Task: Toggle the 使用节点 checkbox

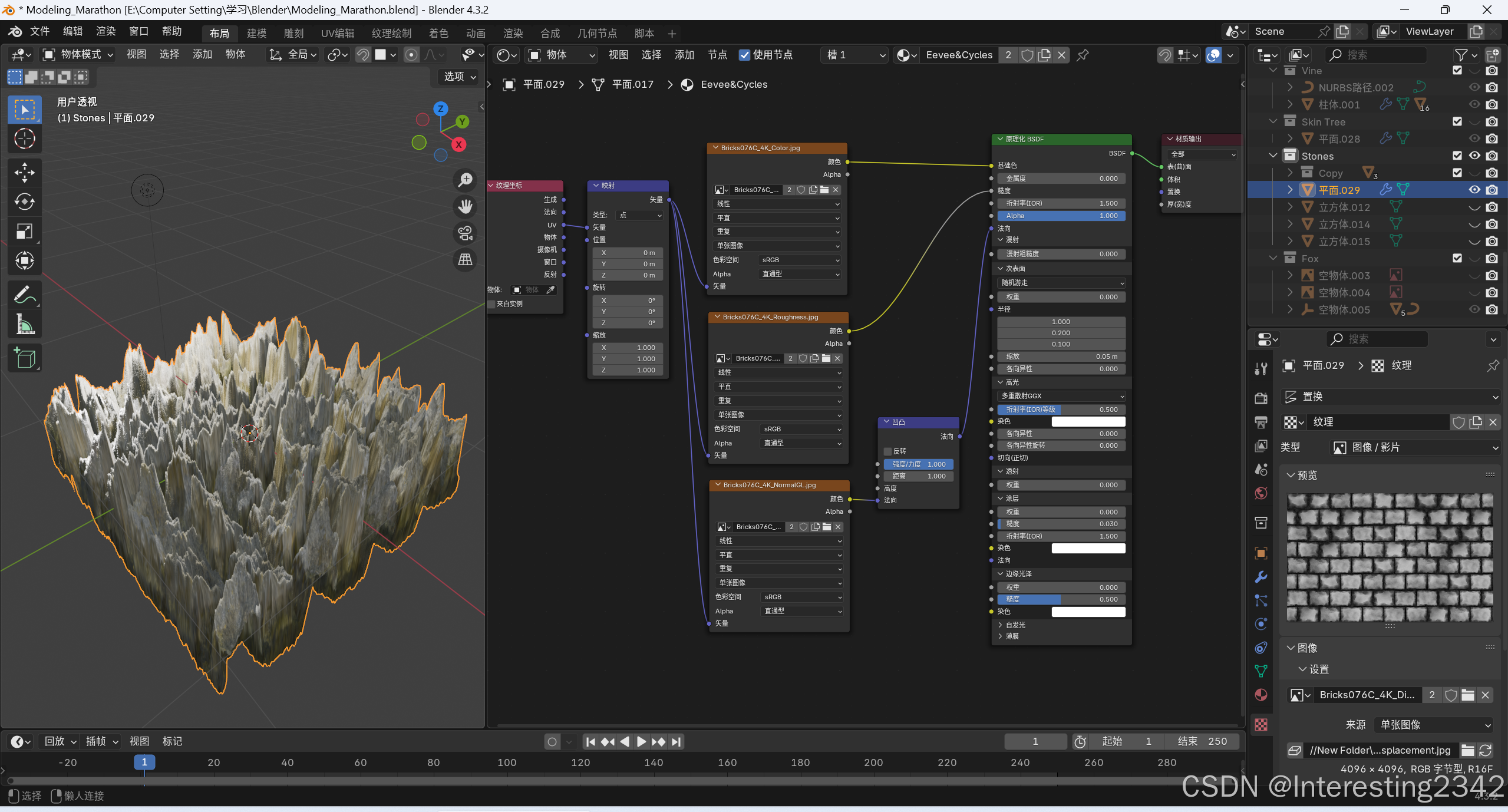Action: coord(745,55)
